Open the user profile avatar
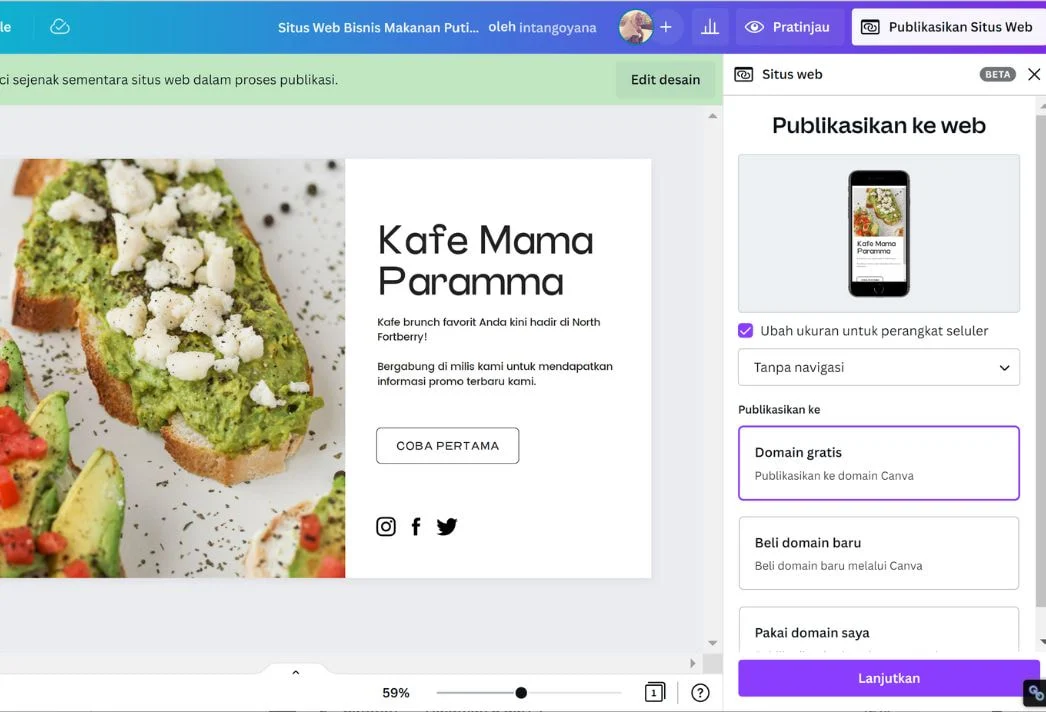Screen dimensions: 1046x712 click(x=636, y=27)
